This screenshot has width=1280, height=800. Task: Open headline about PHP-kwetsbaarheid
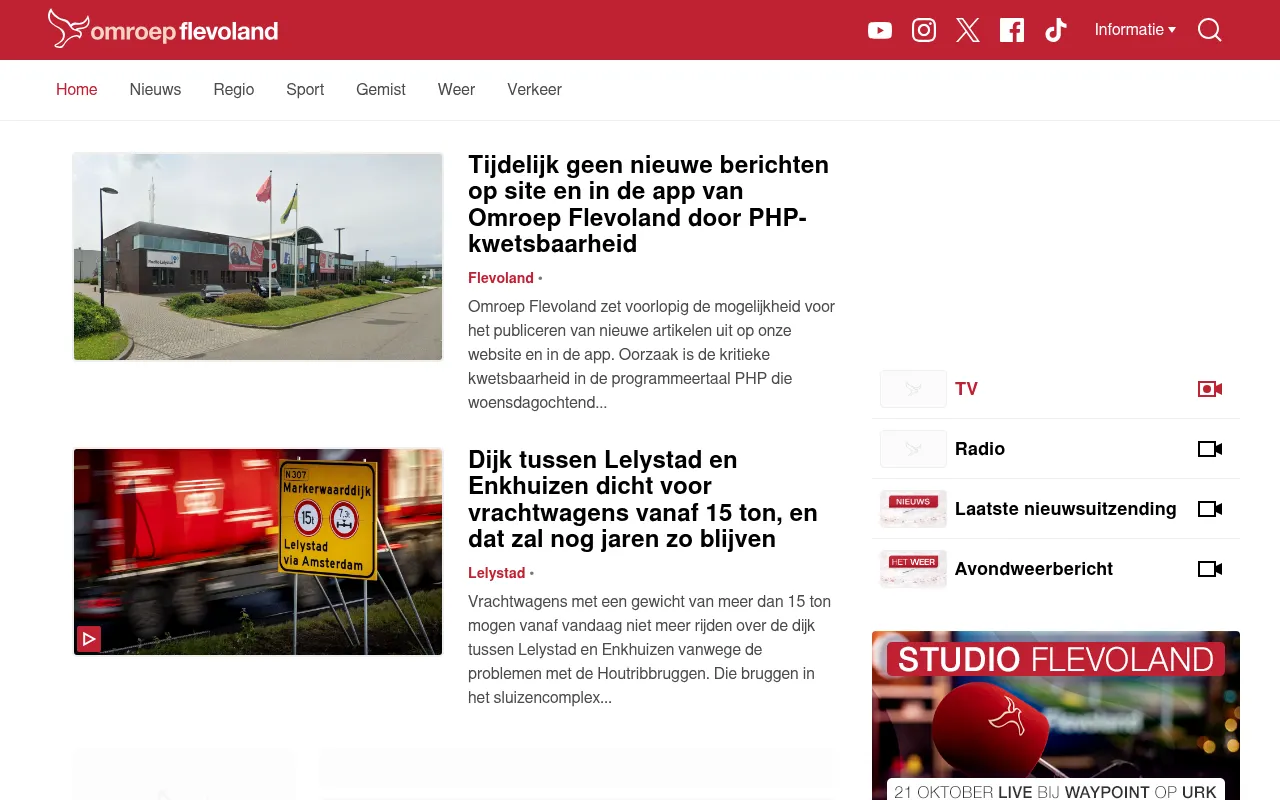pos(650,204)
